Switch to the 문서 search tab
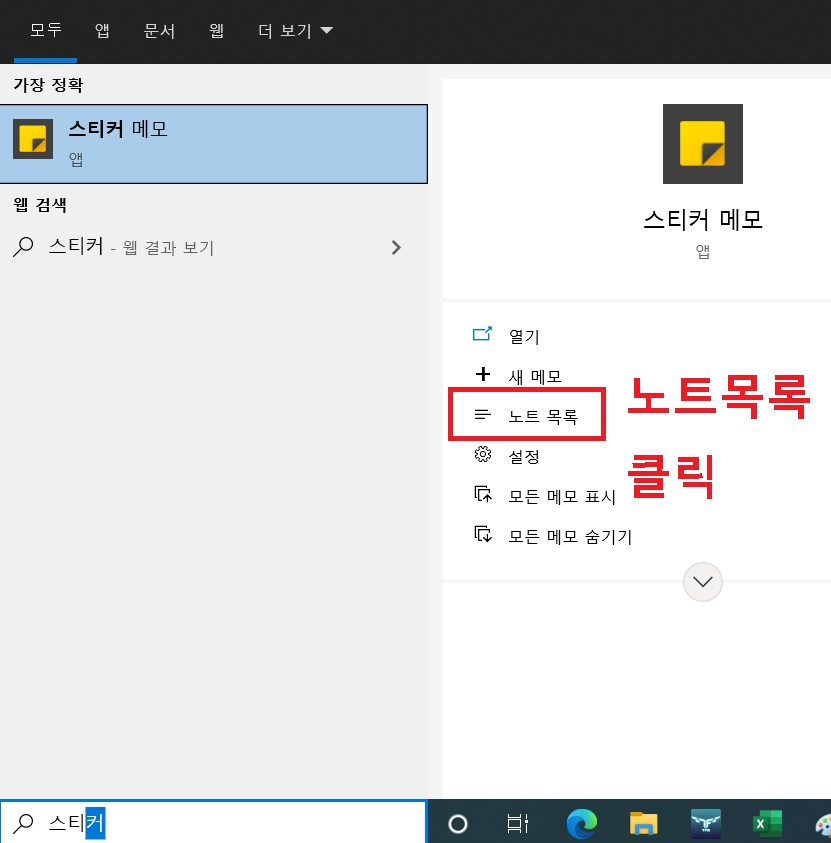This screenshot has height=843, width=831. [x=159, y=31]
